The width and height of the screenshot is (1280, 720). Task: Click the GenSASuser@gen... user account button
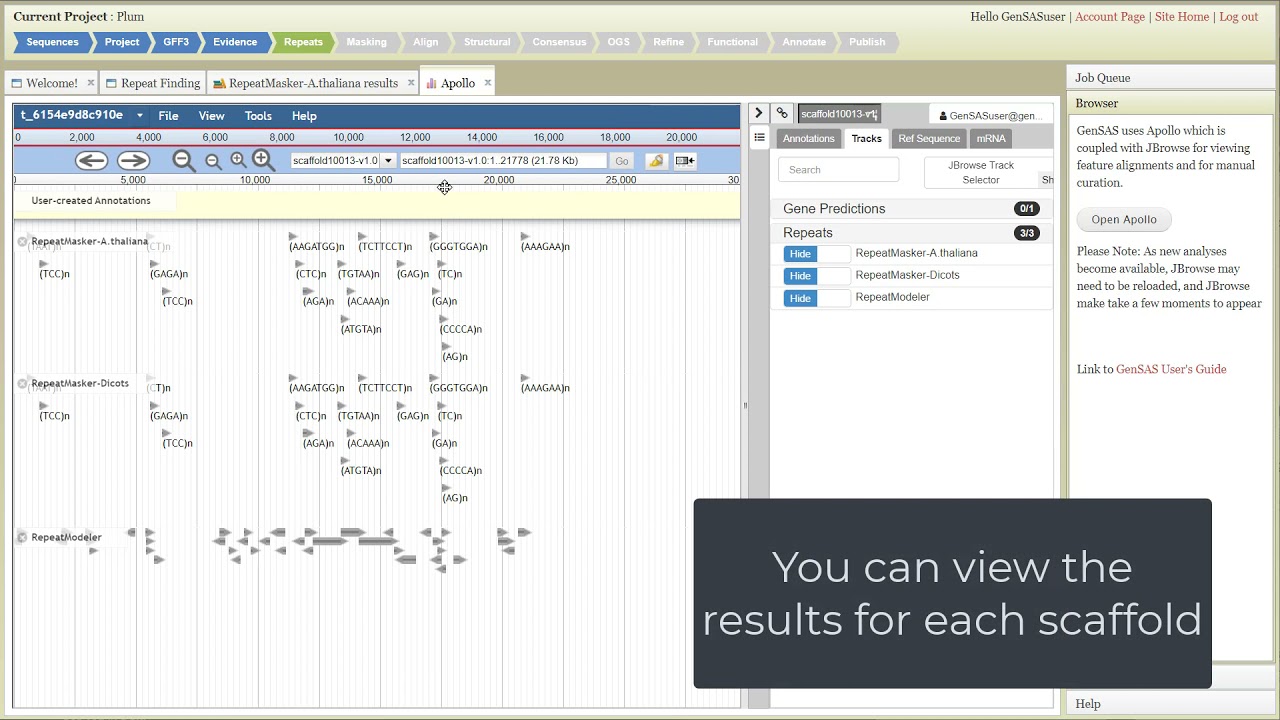(990, 115)
